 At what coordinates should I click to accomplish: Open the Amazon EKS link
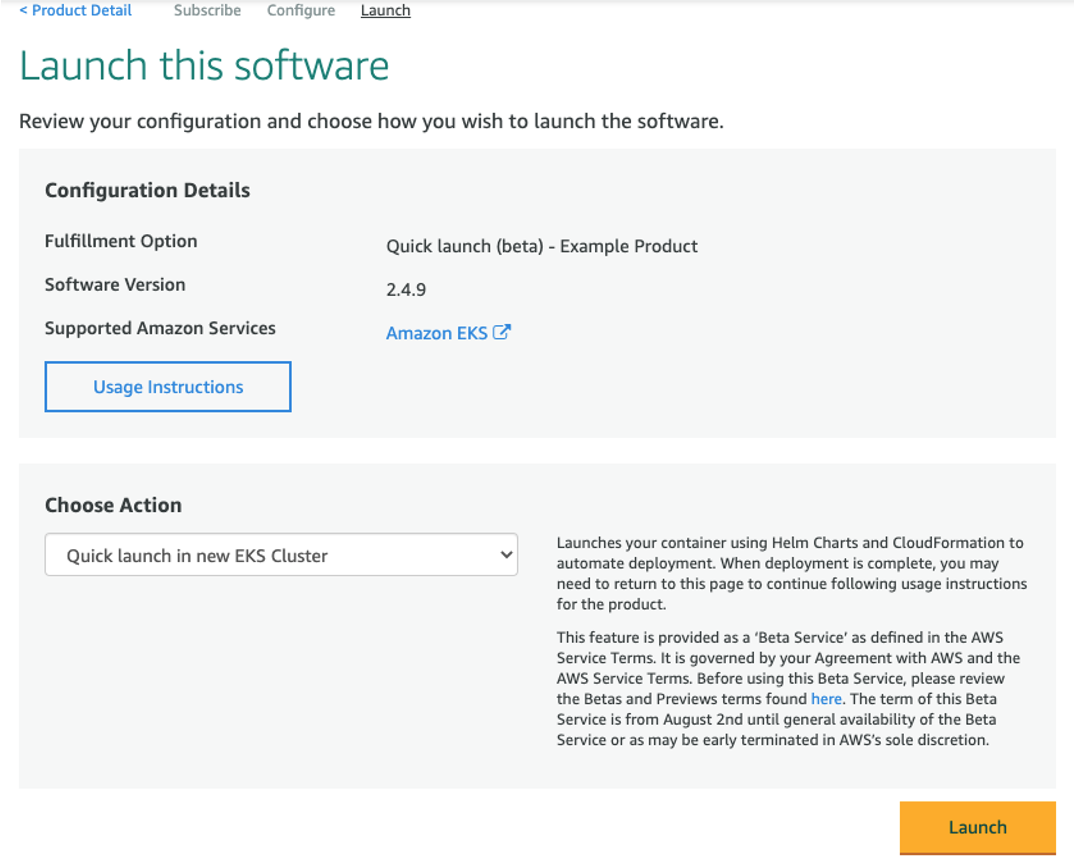pos(437,333)
